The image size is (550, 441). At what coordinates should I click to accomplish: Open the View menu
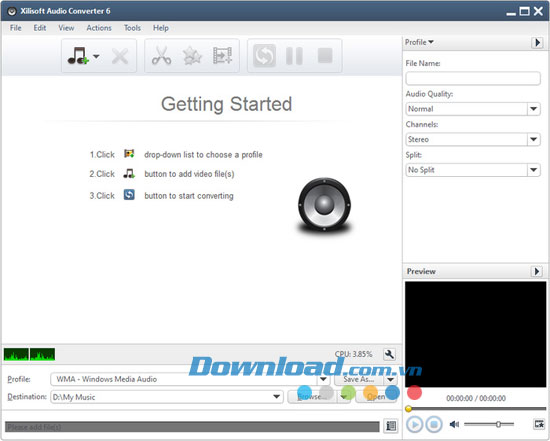pyautogui.click(x=66, y=28)
